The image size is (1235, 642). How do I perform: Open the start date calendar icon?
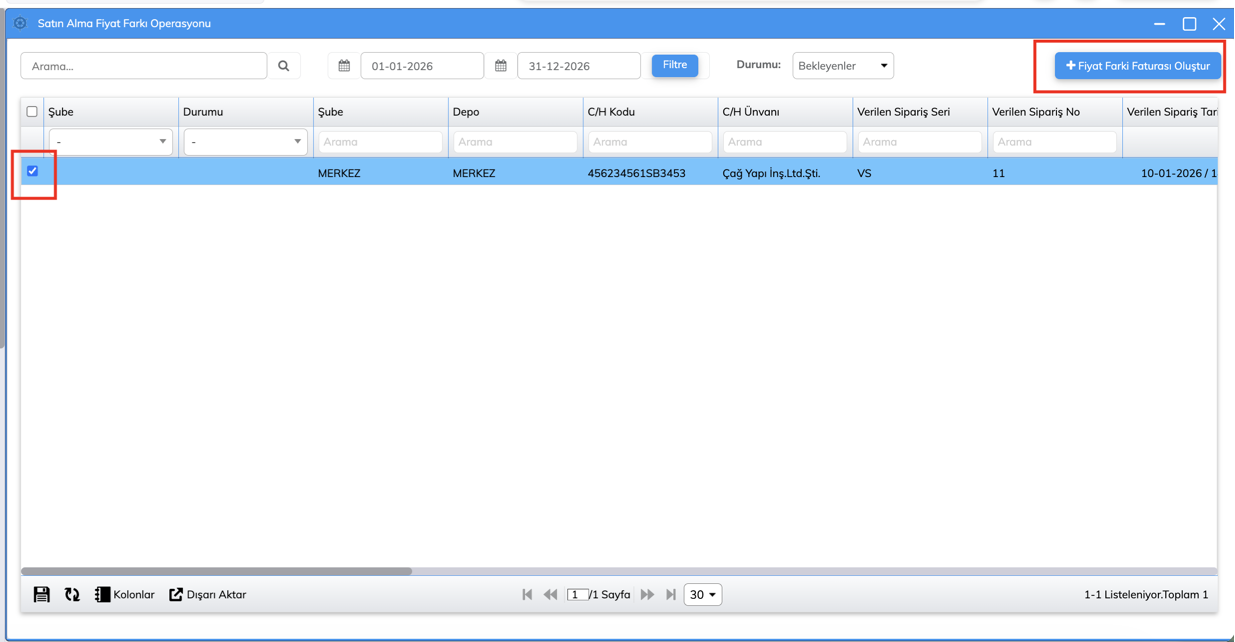(344, 66)
